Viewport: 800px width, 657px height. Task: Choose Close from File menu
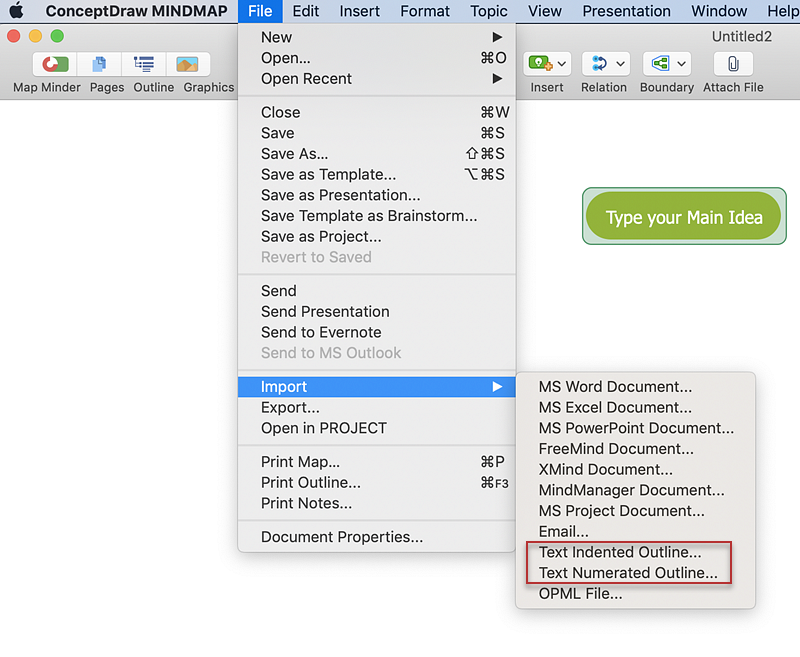377,112
